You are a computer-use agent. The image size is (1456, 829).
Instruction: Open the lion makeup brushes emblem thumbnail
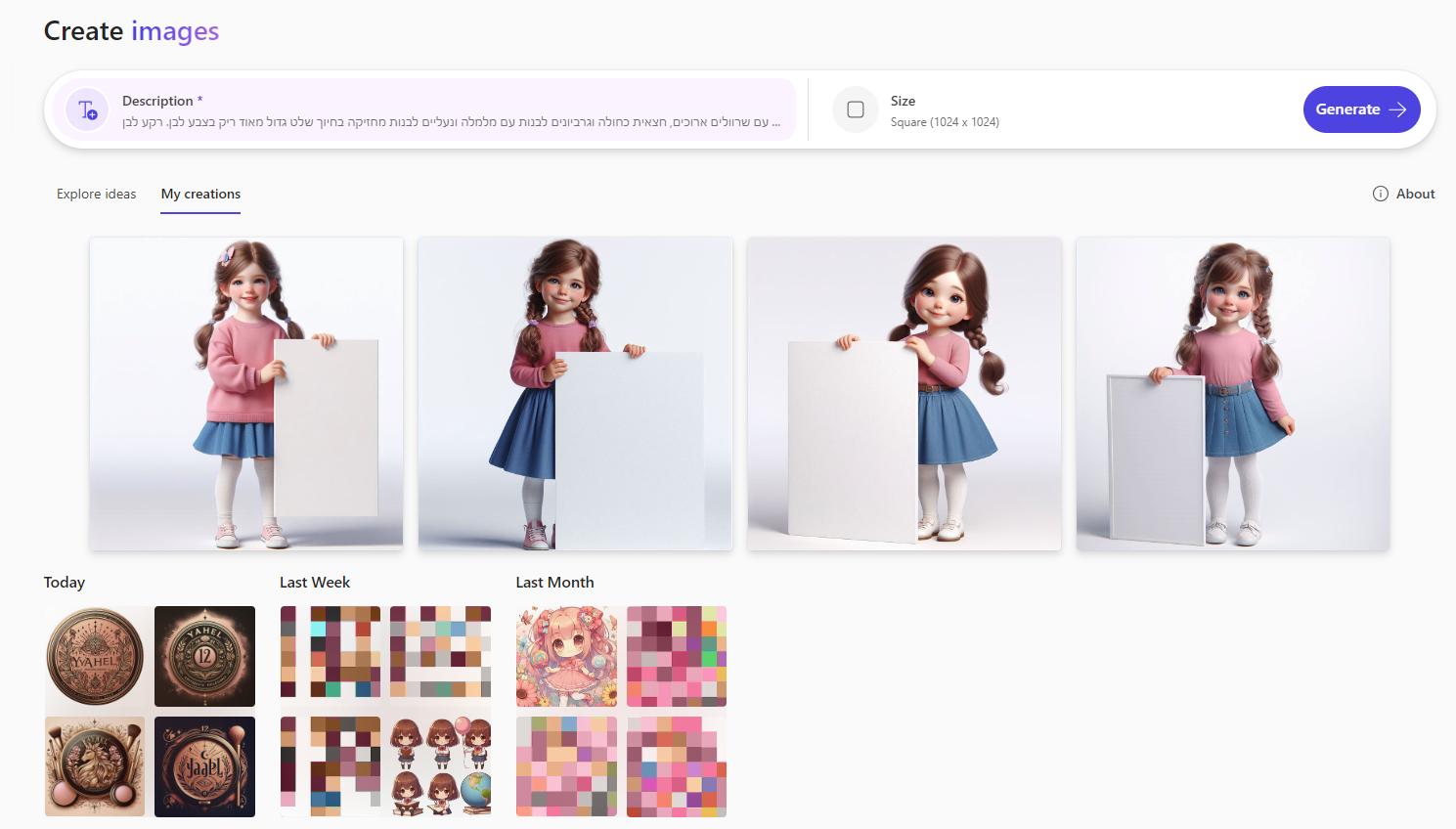[95, 766]
